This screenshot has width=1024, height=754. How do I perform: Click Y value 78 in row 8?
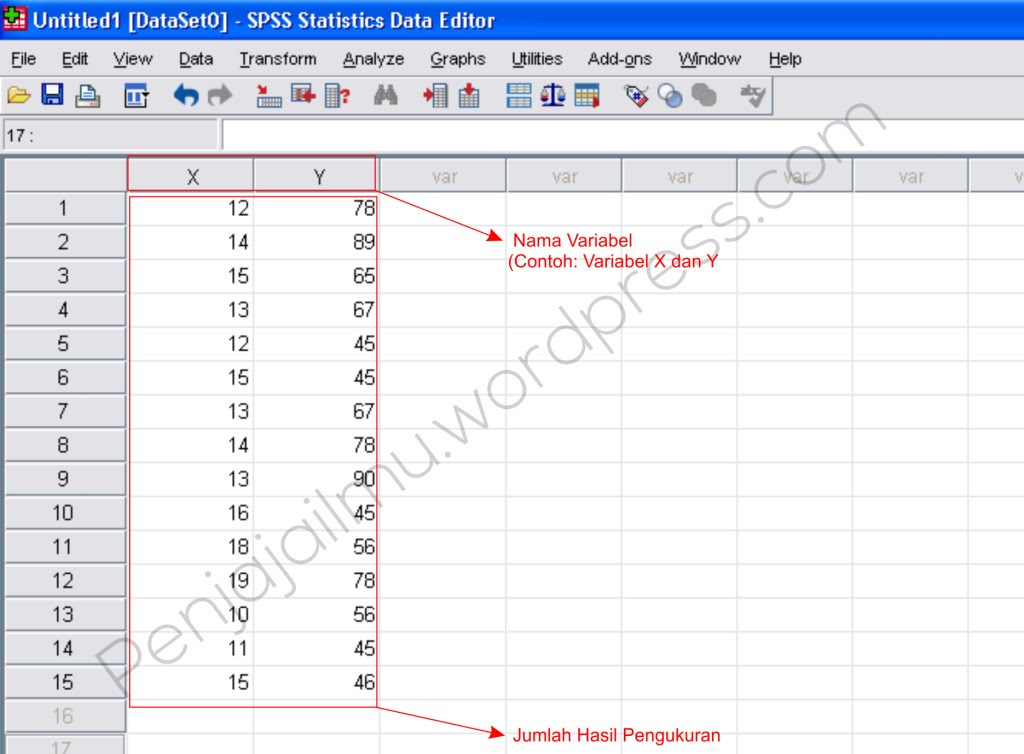(x=315, y=445)
